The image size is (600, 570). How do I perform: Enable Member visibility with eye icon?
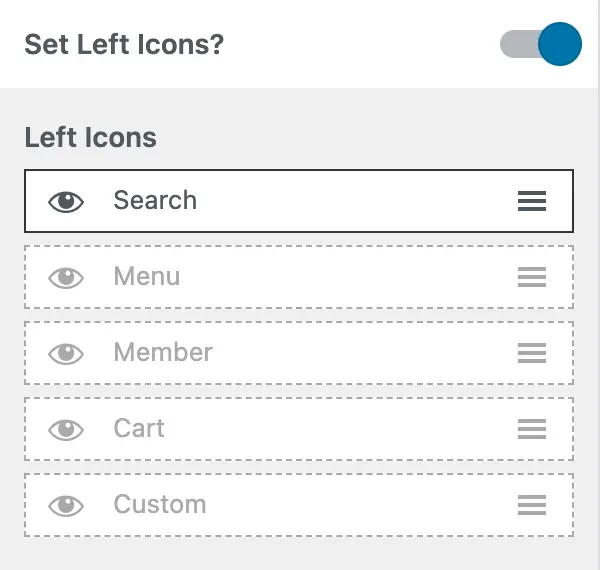coord(66,353)
